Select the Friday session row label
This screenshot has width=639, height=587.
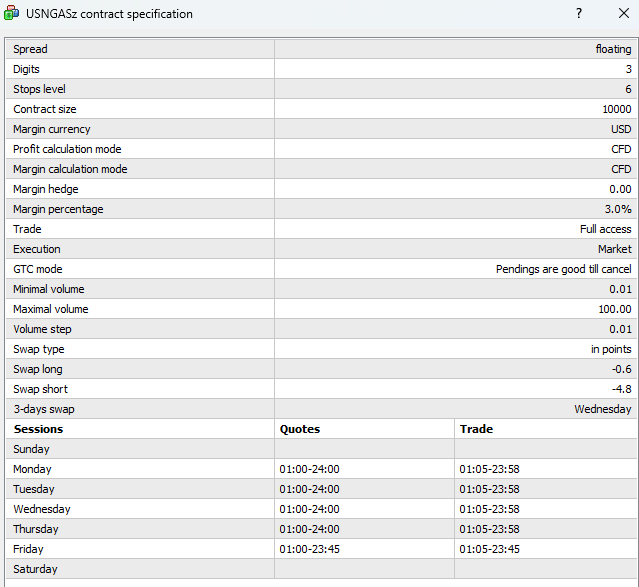[28, 549]
